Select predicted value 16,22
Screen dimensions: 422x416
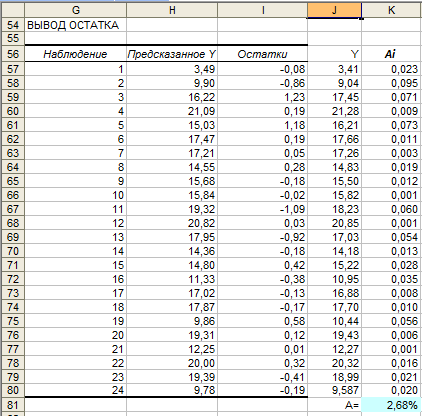coord(172,97)
